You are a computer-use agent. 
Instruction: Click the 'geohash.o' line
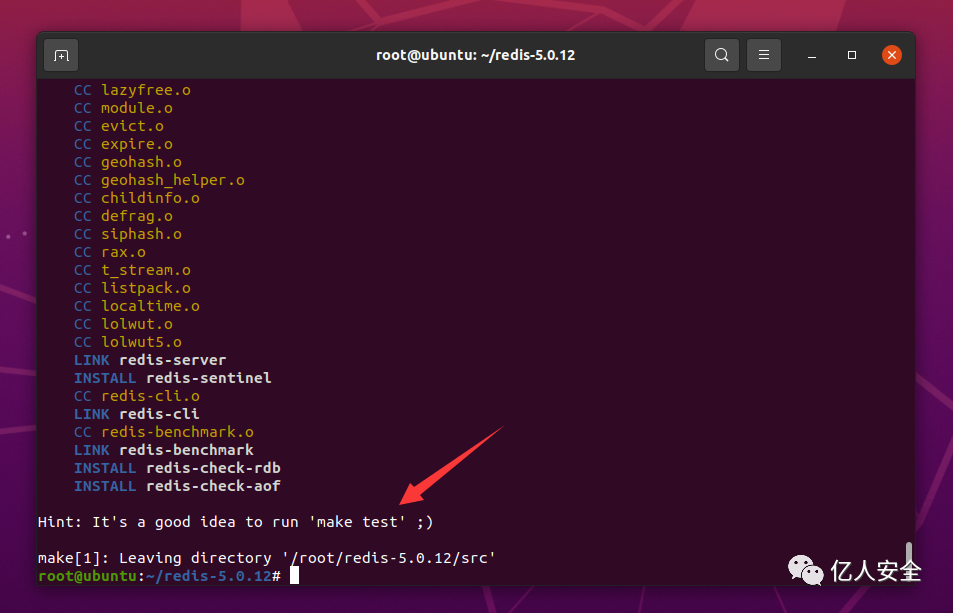click(128, 162)
